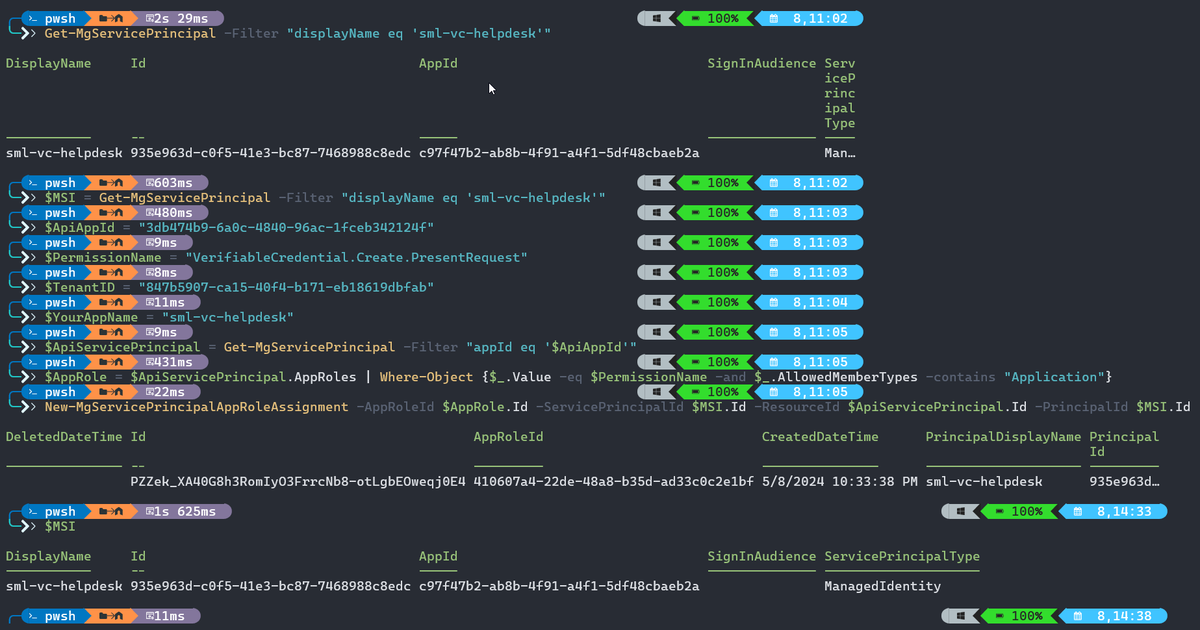
Task: Click the ServicePrincipalType header in bottom table
Action: coord(902,557)
